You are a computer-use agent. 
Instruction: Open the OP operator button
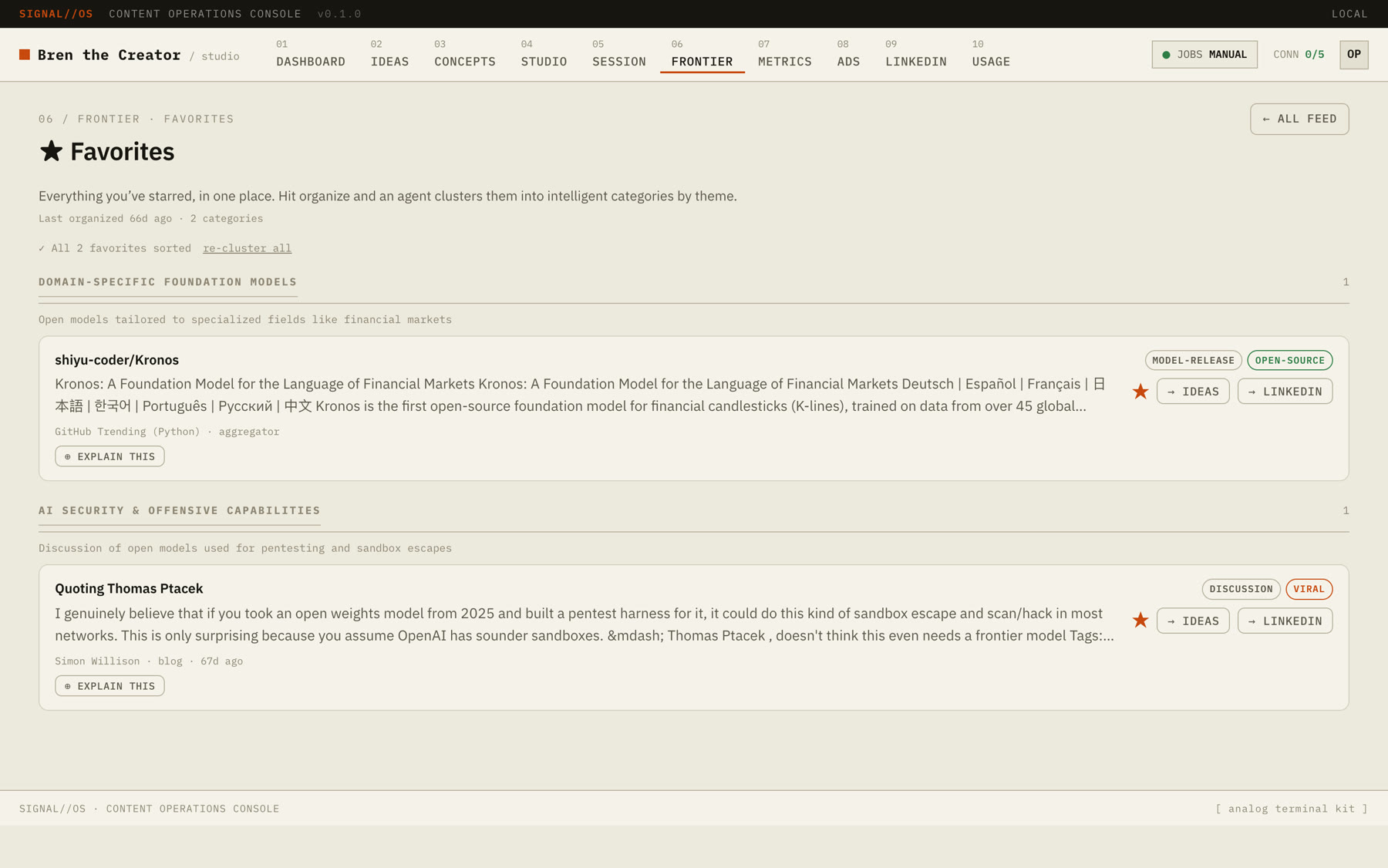[1354, 55]
